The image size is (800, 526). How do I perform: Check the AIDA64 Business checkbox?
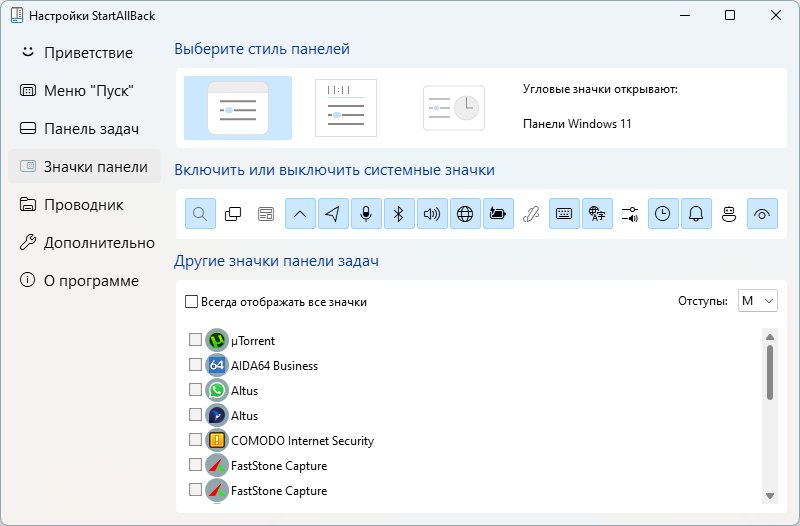click(x=195, y=364)
